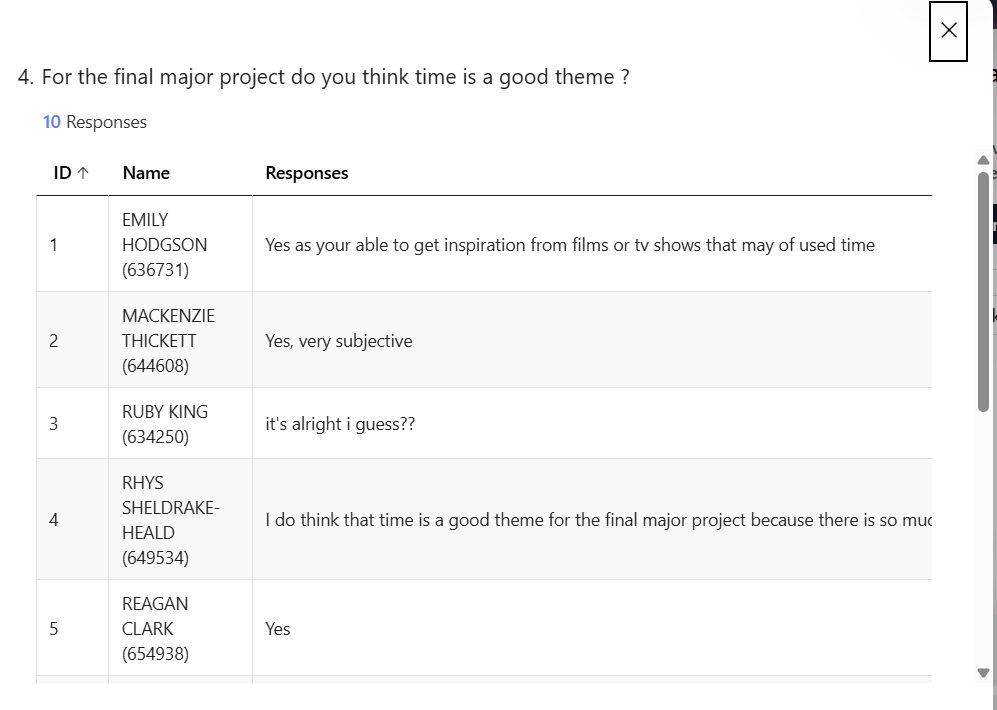Click the question 4 title text

coord(324,77)
